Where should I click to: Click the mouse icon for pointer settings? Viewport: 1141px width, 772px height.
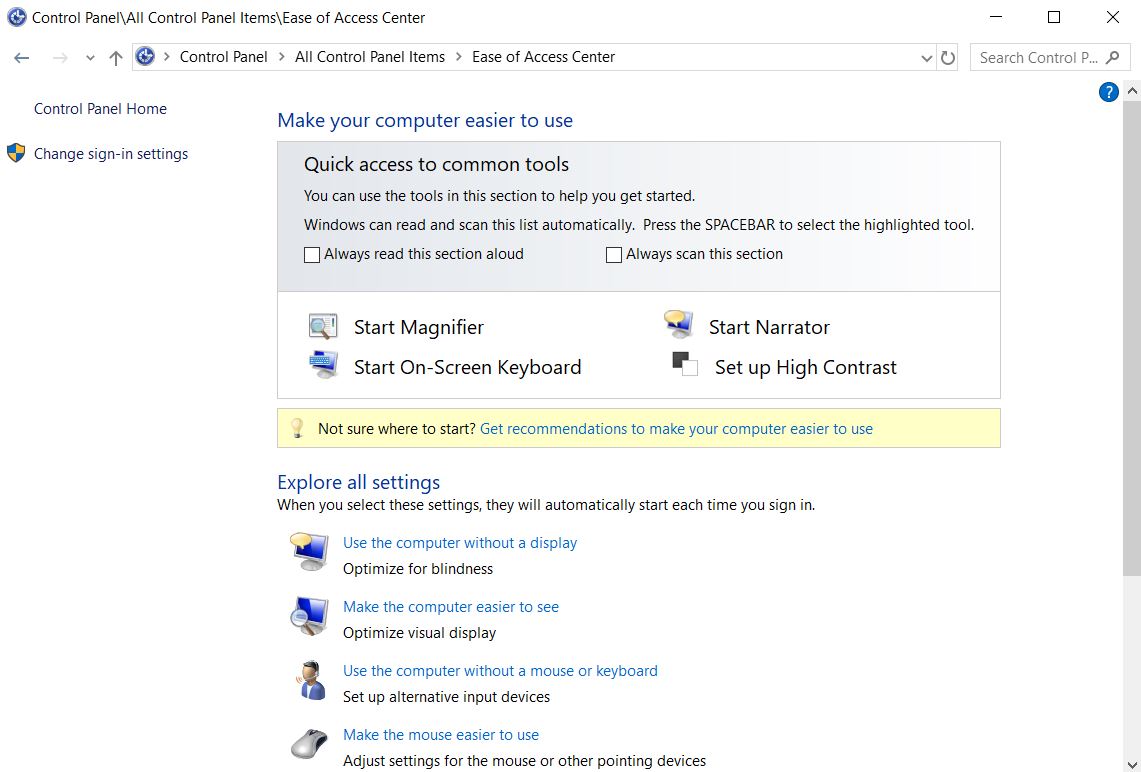(309, 744)
